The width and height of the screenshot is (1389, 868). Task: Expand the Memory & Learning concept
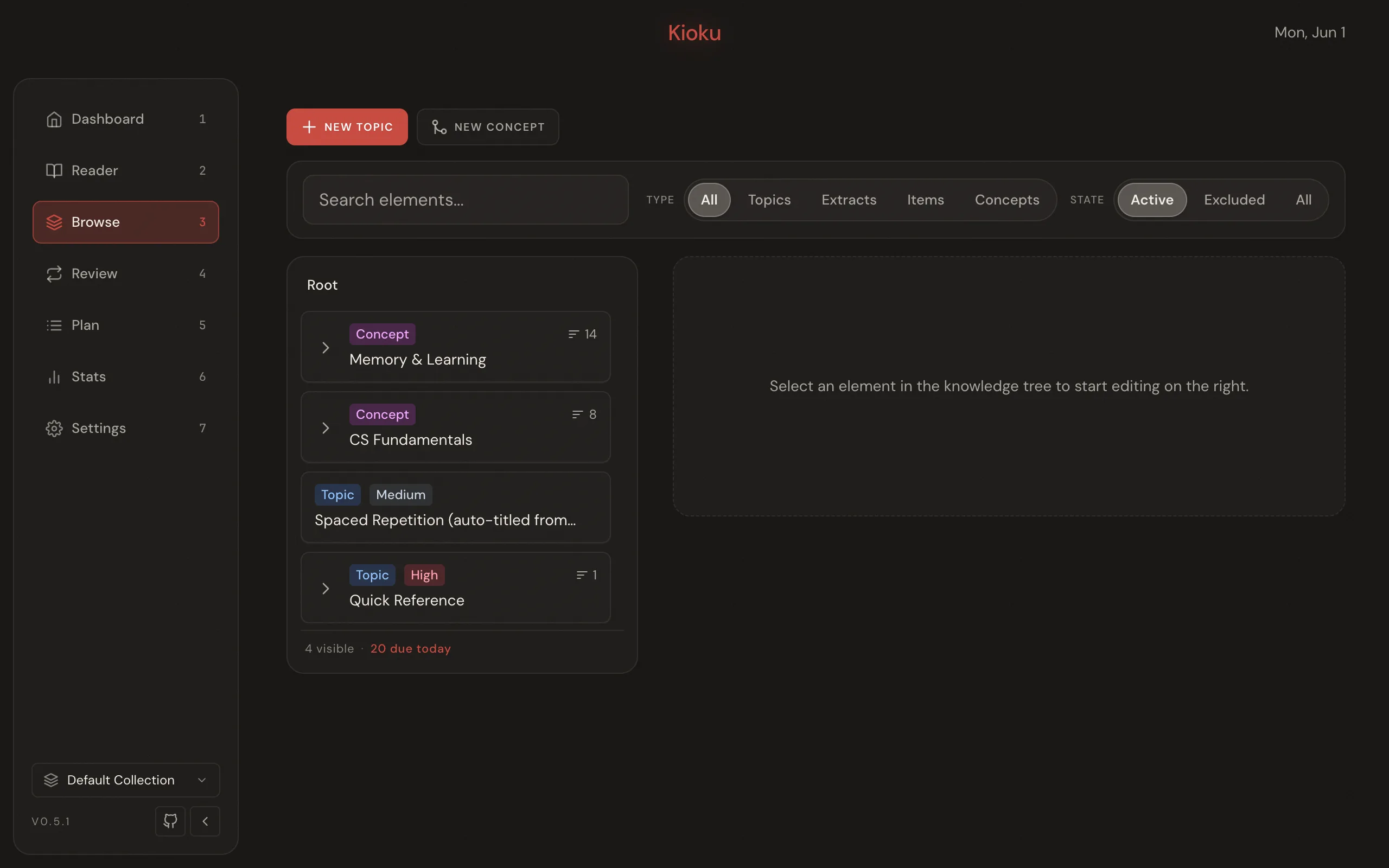326,348
